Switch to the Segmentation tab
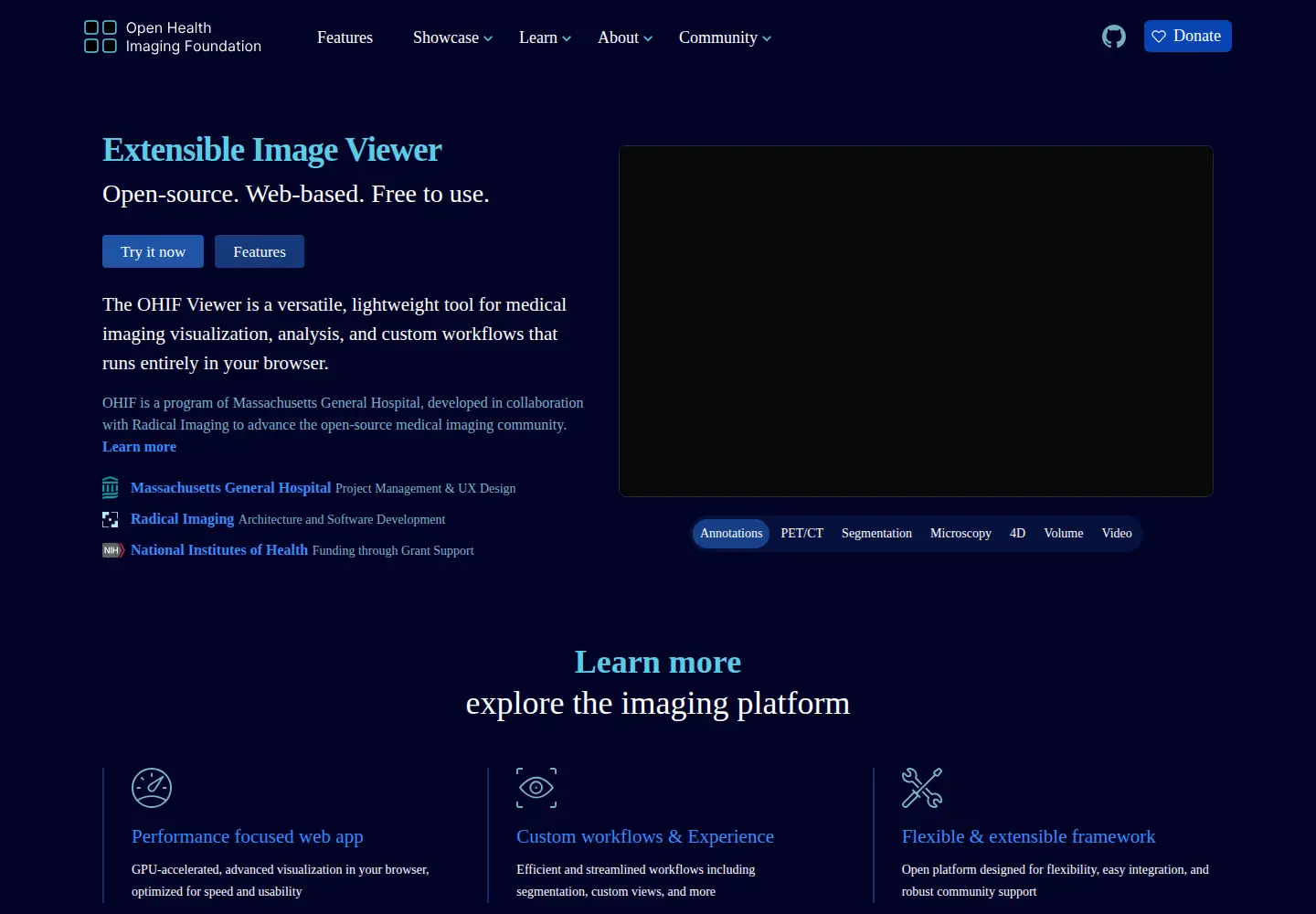The width and height of the screenshot is (1316, 914). coord(876,534)
